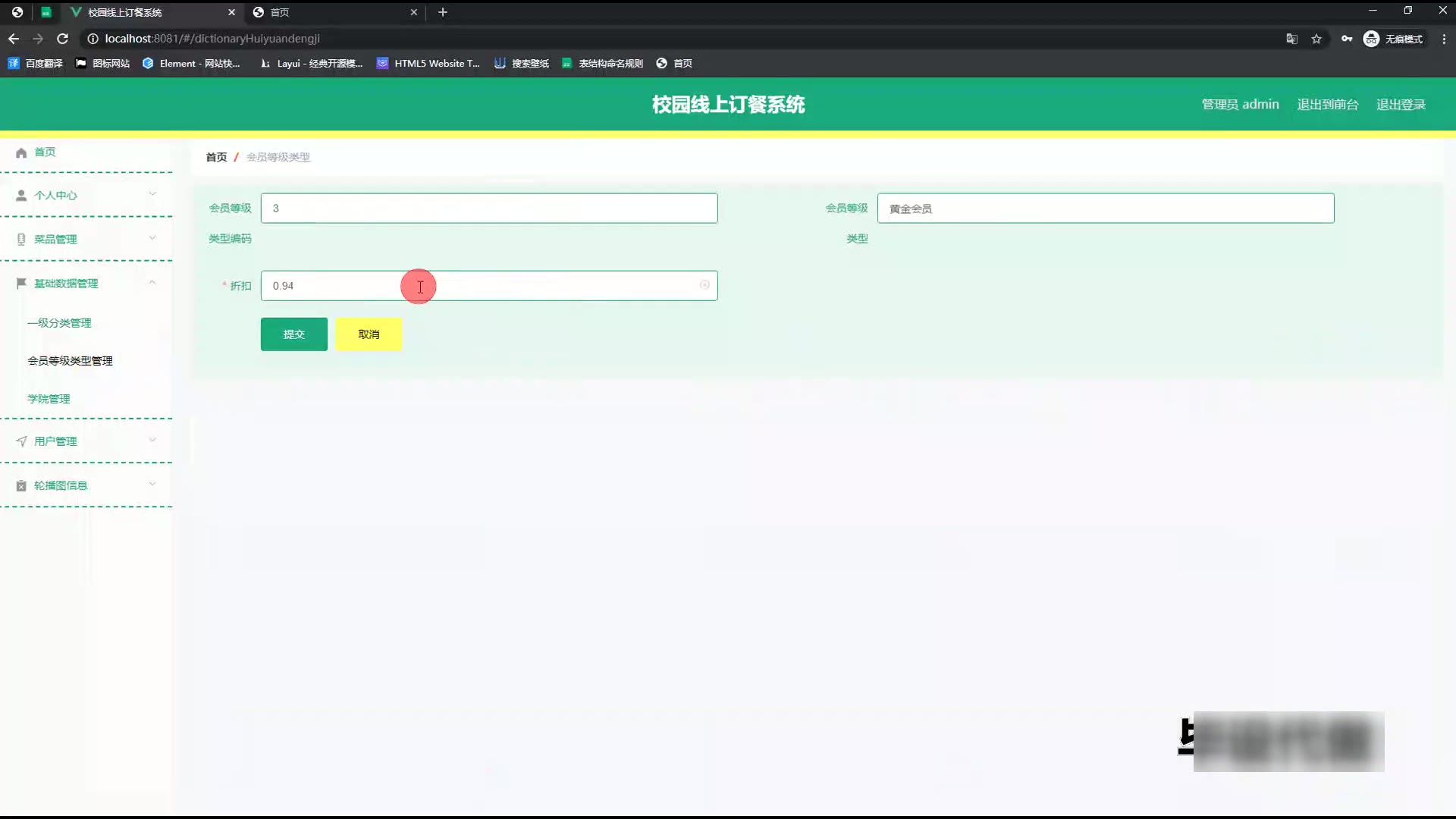The height and width of the screenshot is (819, 1456).
Task: Bookmark this page with the star icon
Action: click(x=1316, y=39)
